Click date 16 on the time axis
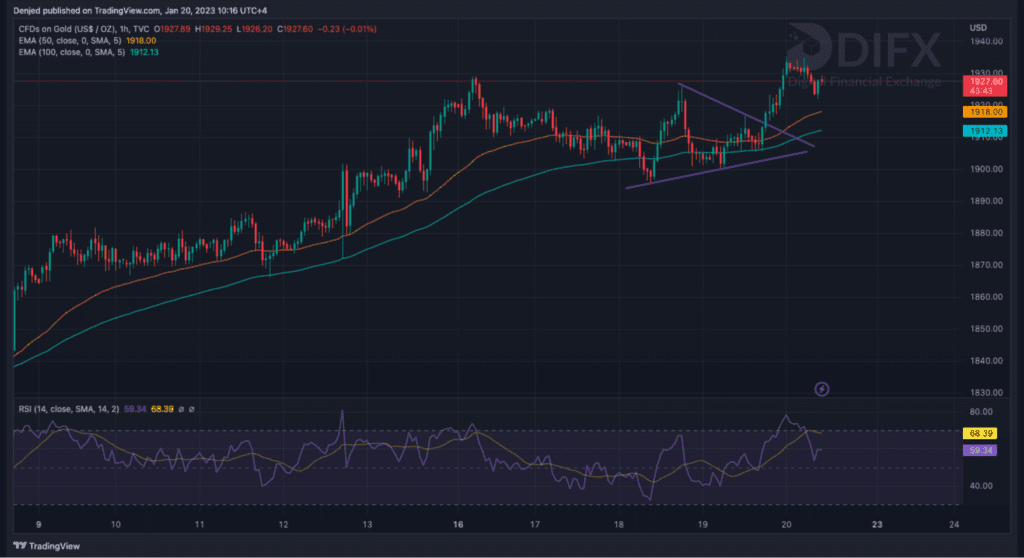The width and height of the screenshot is (1024, 558). coord(455,524)
